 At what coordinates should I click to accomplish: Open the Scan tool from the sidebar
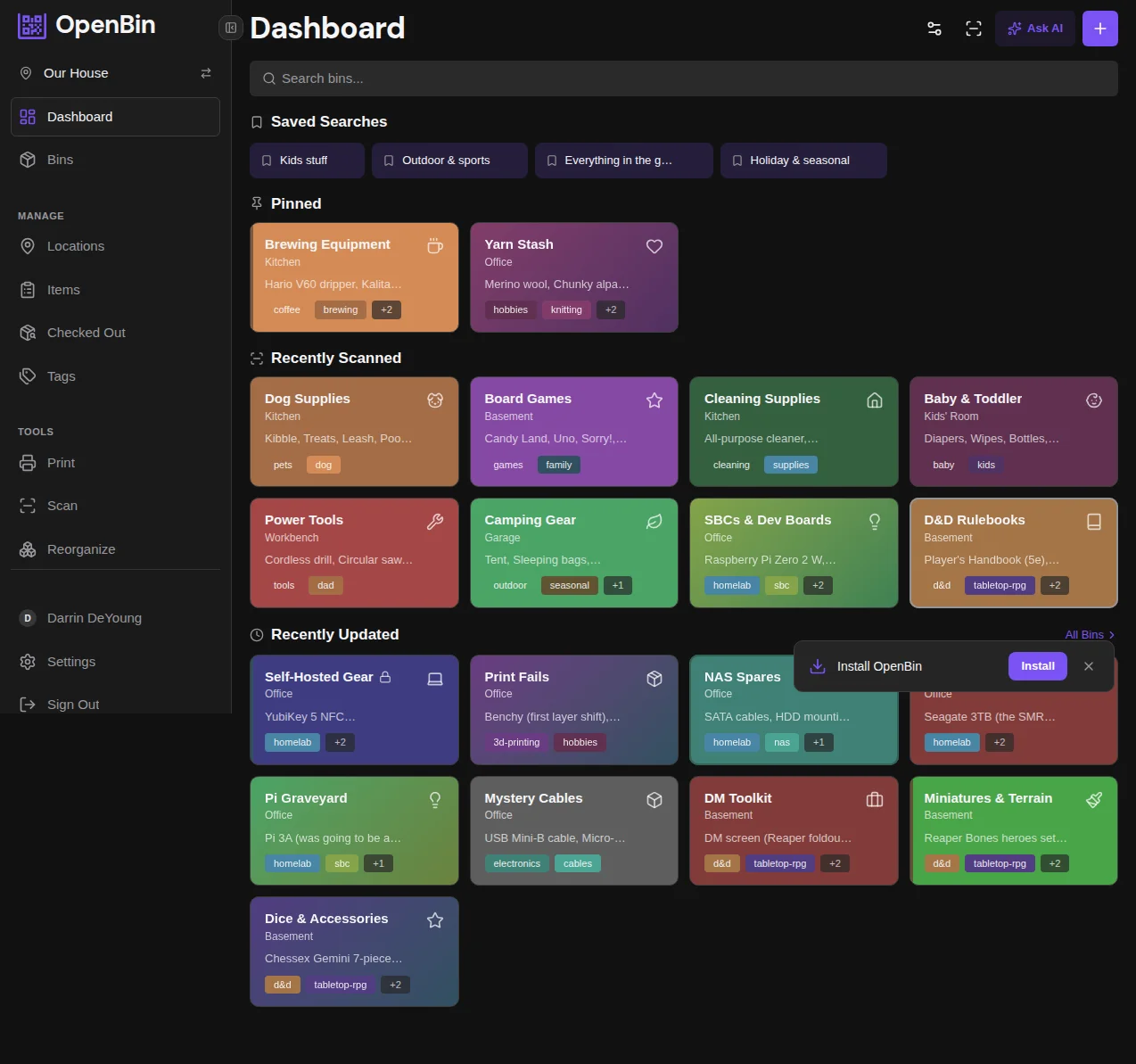click(x=62, y=505)
